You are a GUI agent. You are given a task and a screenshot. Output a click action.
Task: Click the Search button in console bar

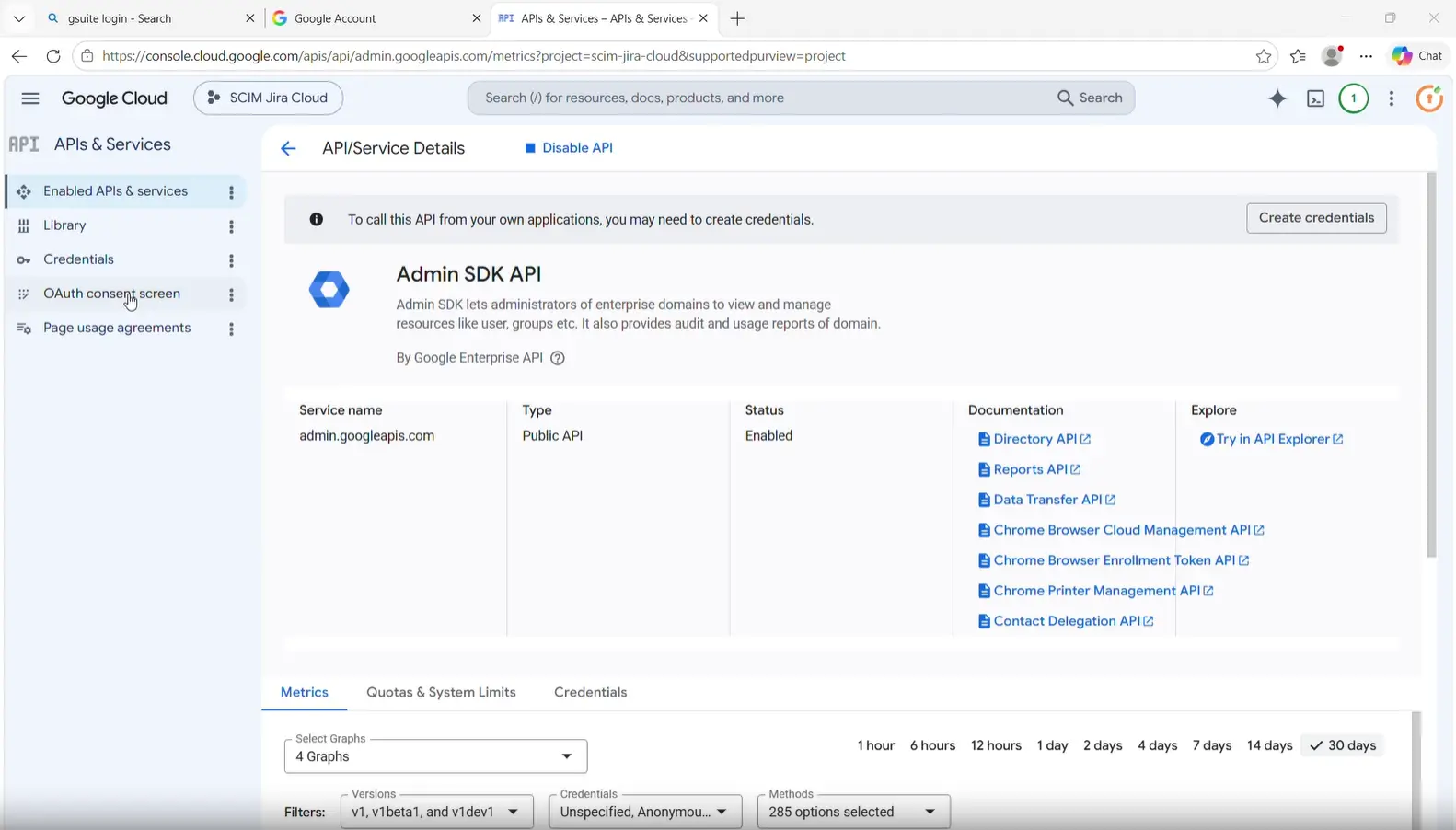click(x=1090, y=98)
